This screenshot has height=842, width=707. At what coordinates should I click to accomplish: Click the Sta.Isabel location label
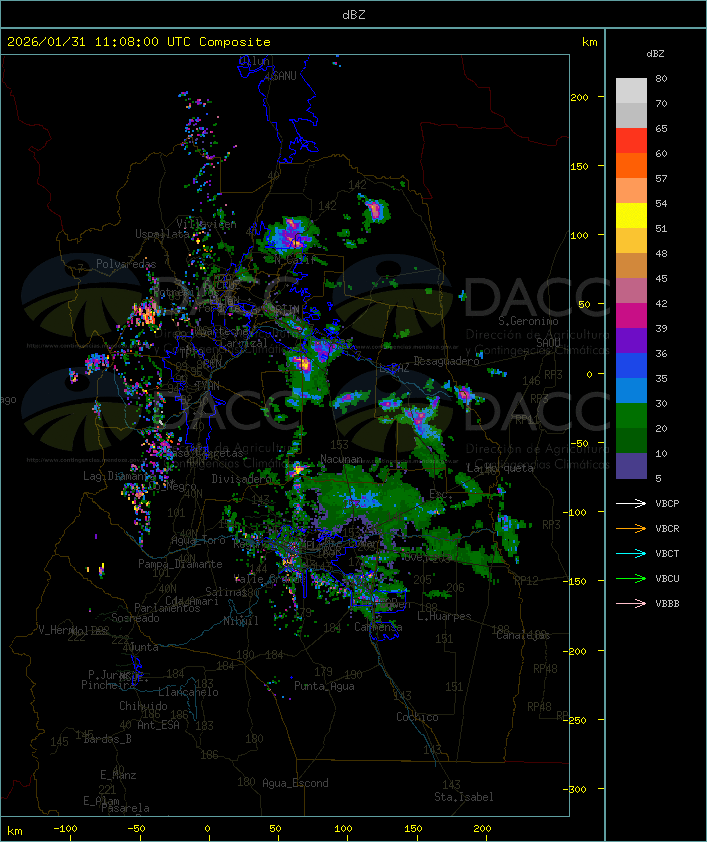(x=463, y=797)
